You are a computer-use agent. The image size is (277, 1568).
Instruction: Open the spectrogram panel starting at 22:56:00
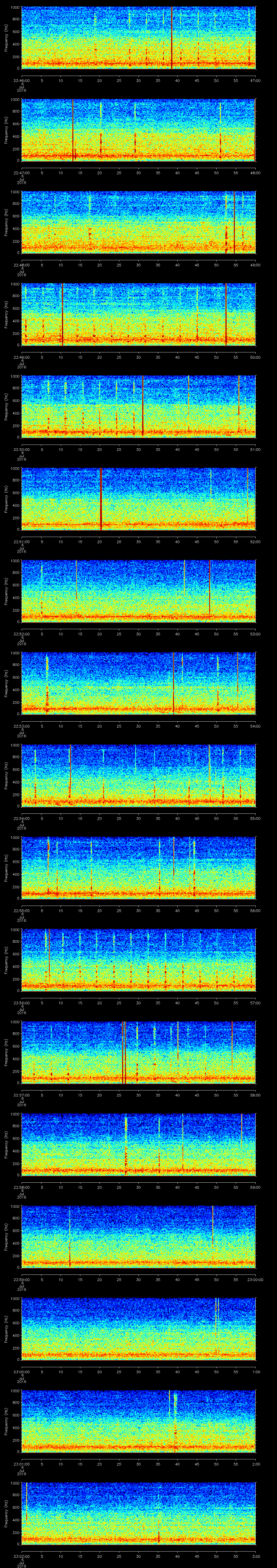click(139, 960)
